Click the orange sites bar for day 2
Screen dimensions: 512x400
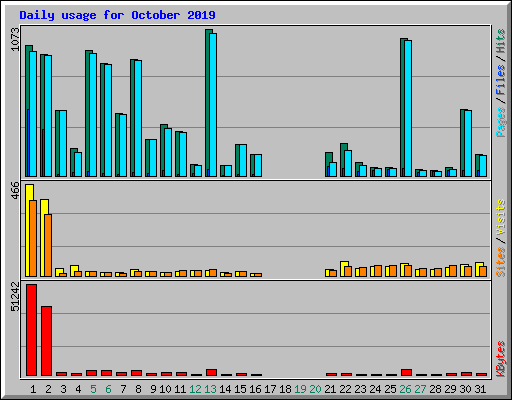pyautogui.click(x=48, y=245)
